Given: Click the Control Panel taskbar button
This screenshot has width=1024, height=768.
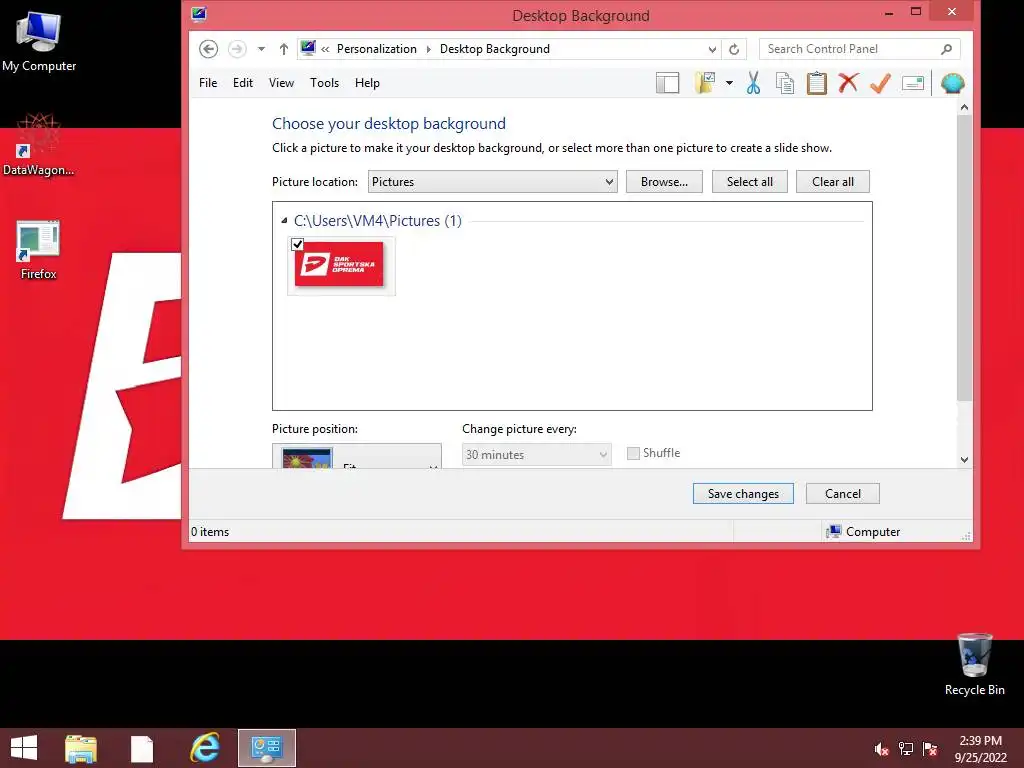Looking at the screenshot, I should coord(266,748).
